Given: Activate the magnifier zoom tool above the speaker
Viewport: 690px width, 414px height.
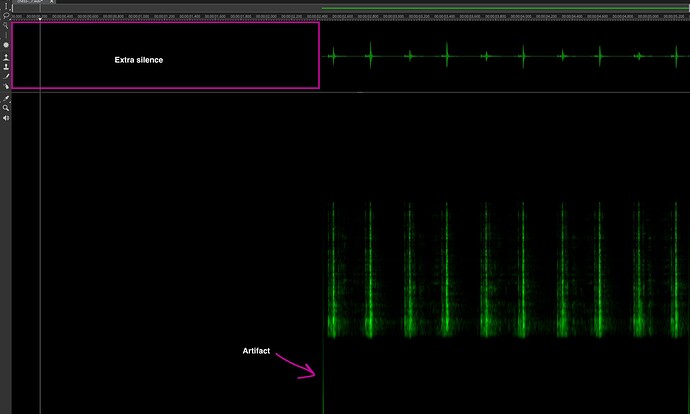Looking at the screenshot, I should tap(6, 108).
